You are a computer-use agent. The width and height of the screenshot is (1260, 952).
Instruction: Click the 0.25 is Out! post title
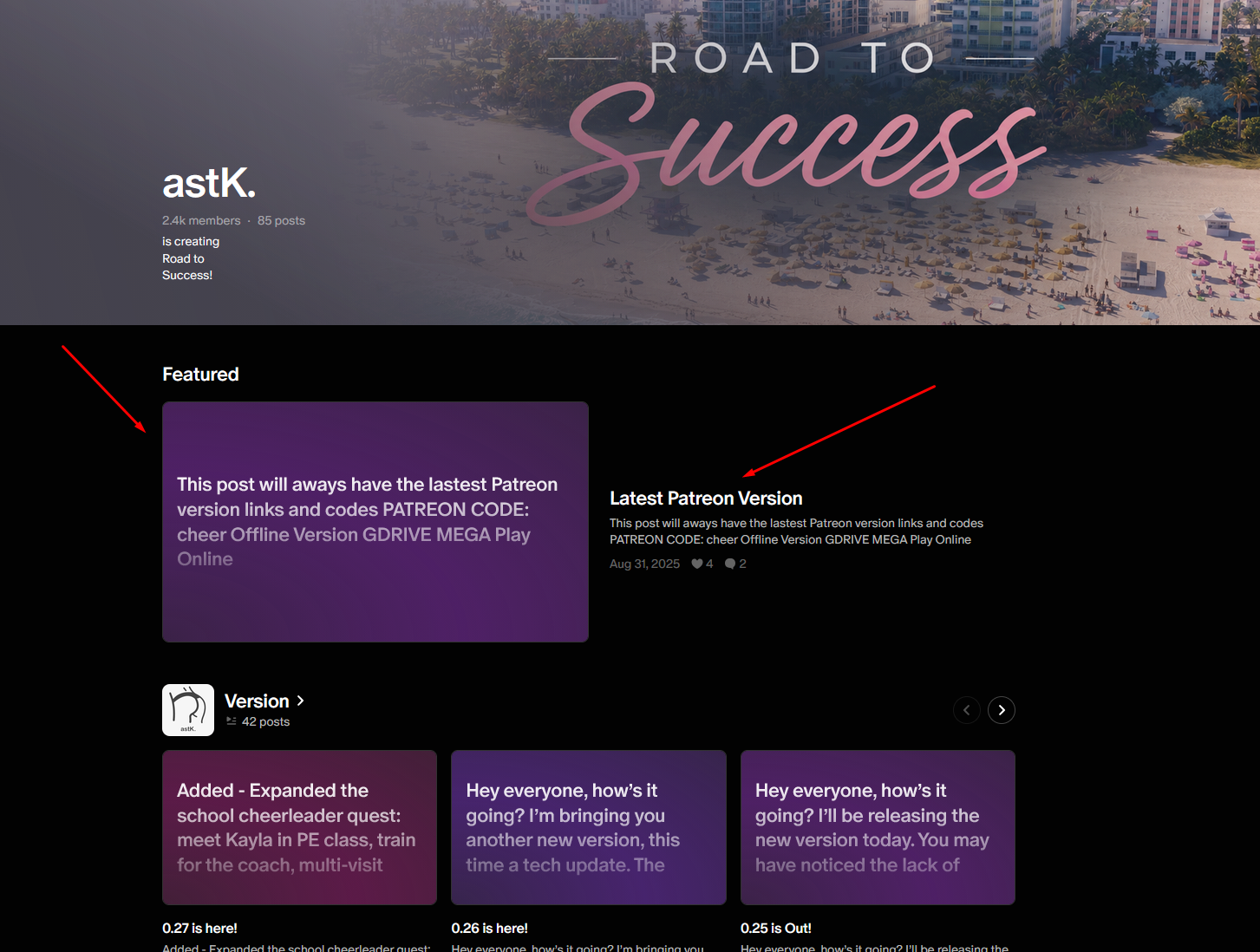point(776,928)
